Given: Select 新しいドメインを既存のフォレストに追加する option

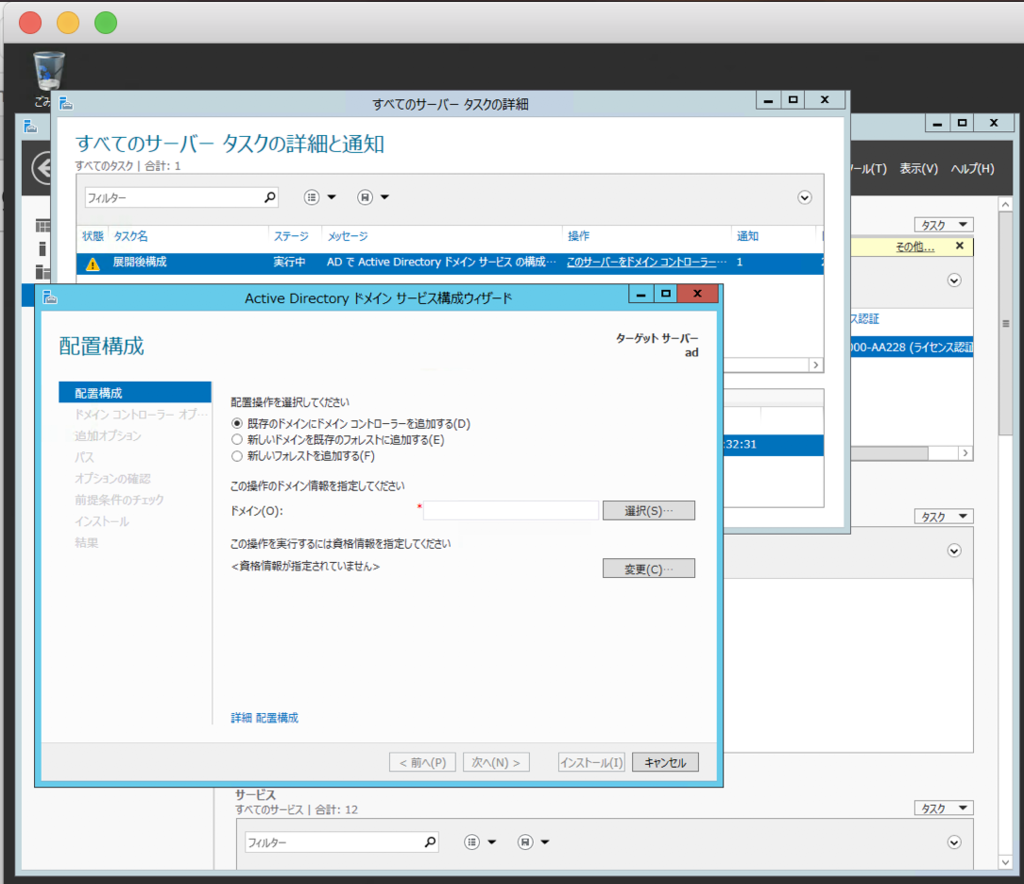Looking at the screenshot, I should (237, 440).
